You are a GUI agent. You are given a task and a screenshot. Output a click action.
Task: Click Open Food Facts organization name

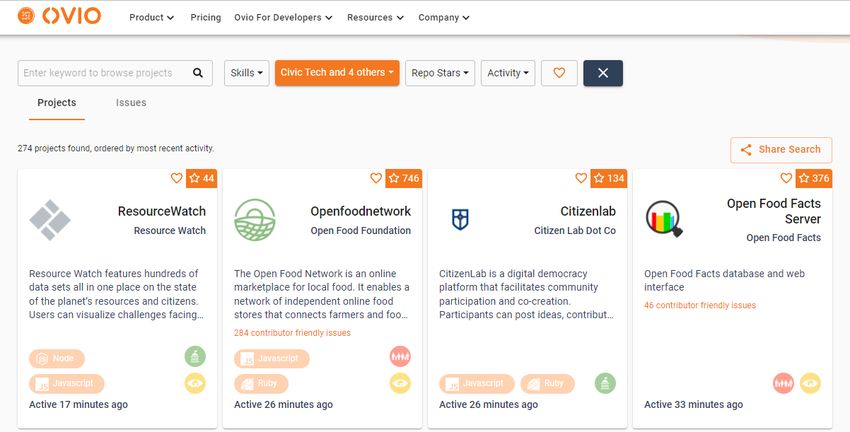pyautogui.click(x=783, y=237)
